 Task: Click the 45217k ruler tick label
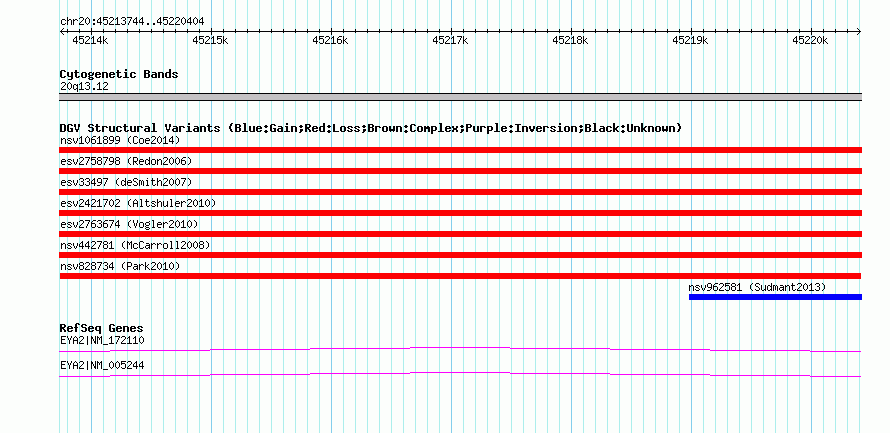pos(450,40)
